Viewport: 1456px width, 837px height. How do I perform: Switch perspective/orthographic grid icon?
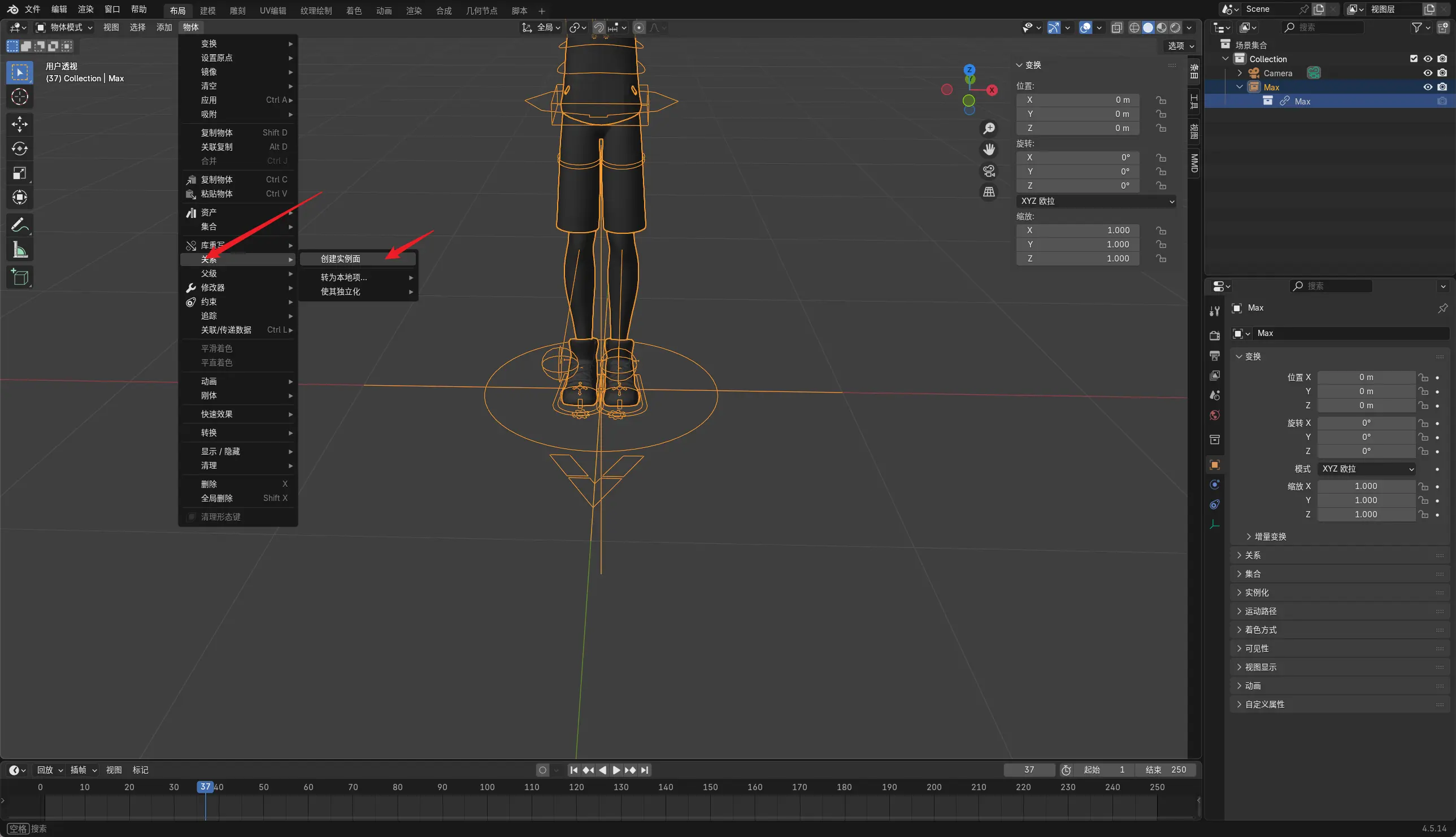coord(989,191)
